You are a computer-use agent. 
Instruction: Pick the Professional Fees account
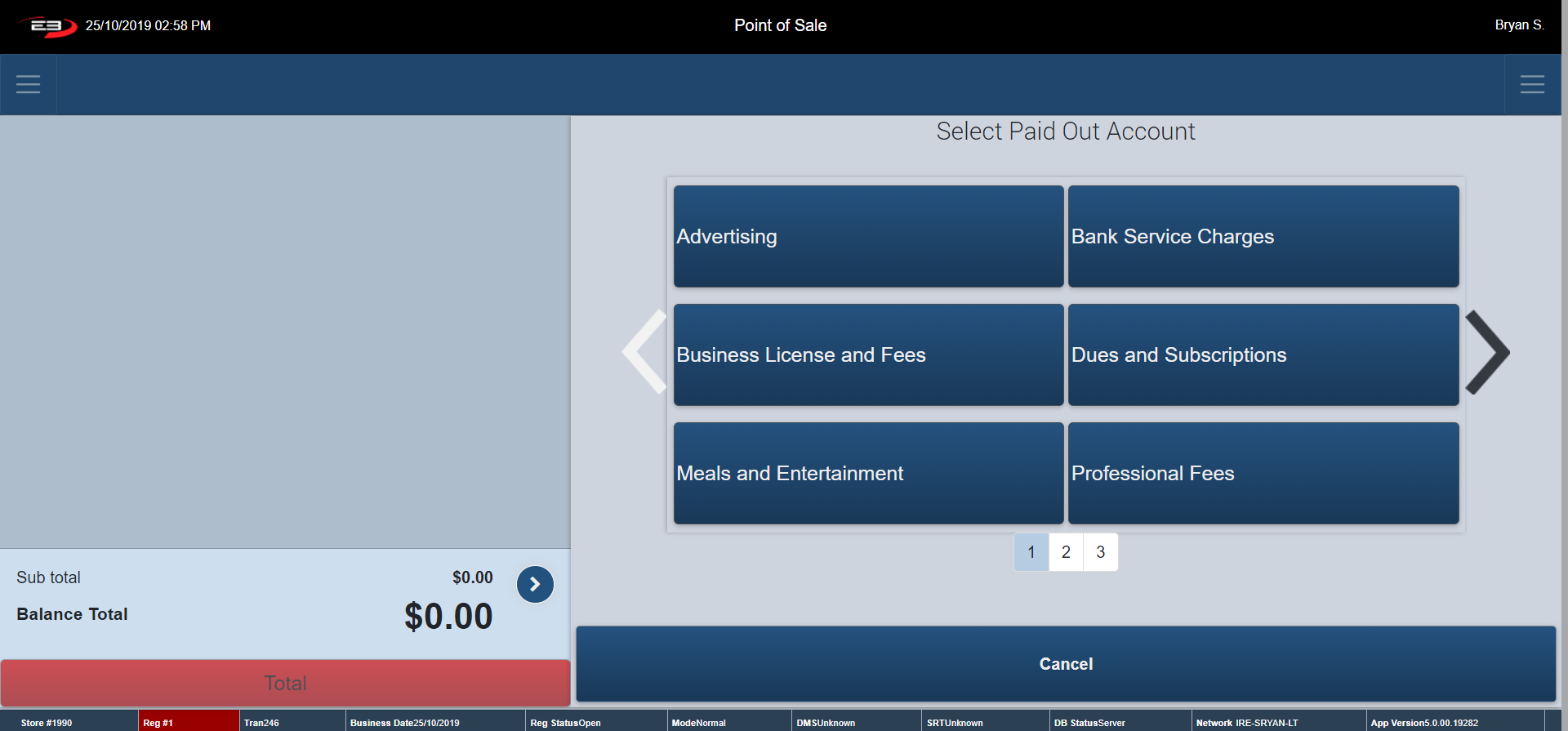pos(1263,473)
